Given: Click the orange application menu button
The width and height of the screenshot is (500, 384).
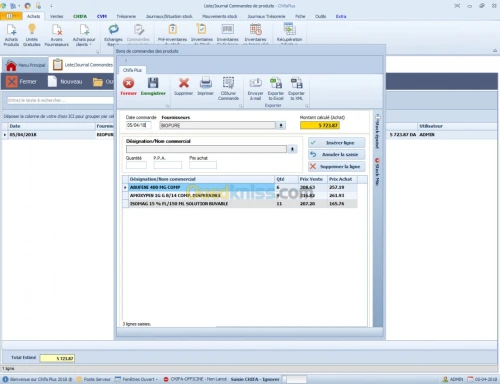Looking at the screenshot, I should tap(11, 16).
